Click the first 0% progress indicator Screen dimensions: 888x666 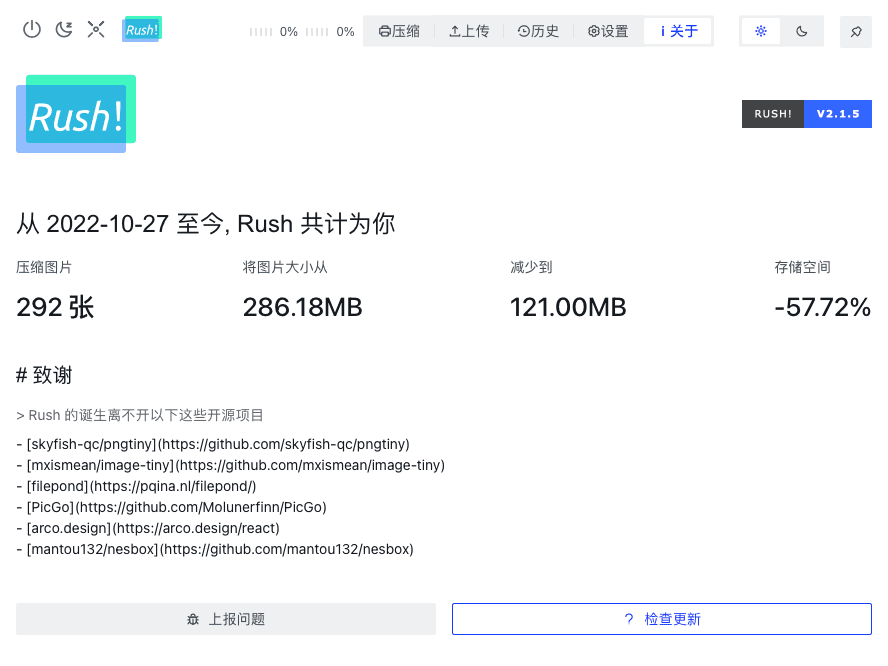tap(274, 32)
